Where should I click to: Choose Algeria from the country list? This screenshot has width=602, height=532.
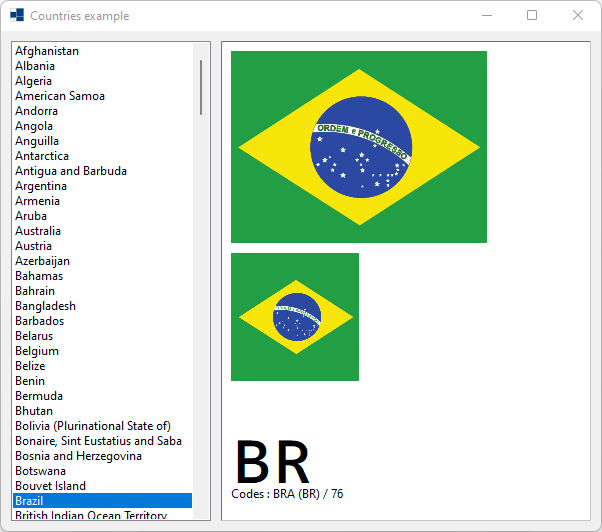click(x=103, y=81)
